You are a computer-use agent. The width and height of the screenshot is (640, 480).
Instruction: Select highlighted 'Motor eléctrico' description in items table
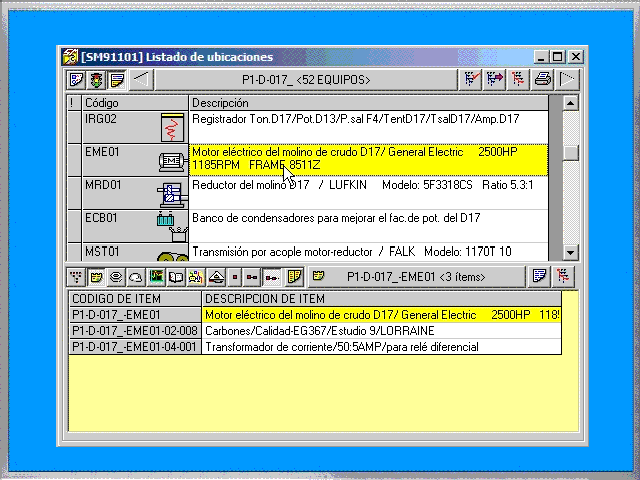pos(381,315)
